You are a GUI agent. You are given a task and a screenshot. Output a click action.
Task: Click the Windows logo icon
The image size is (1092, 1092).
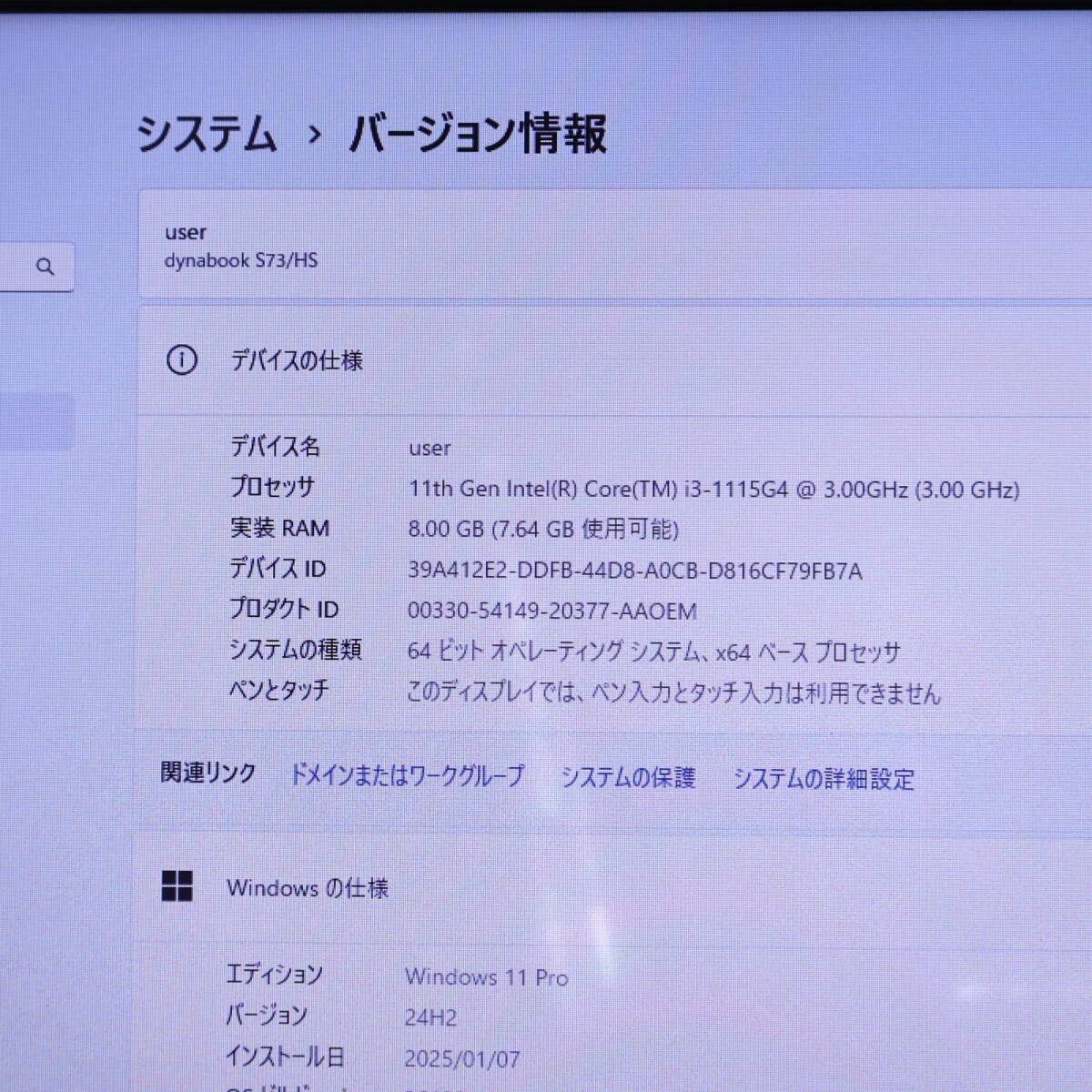177,885
